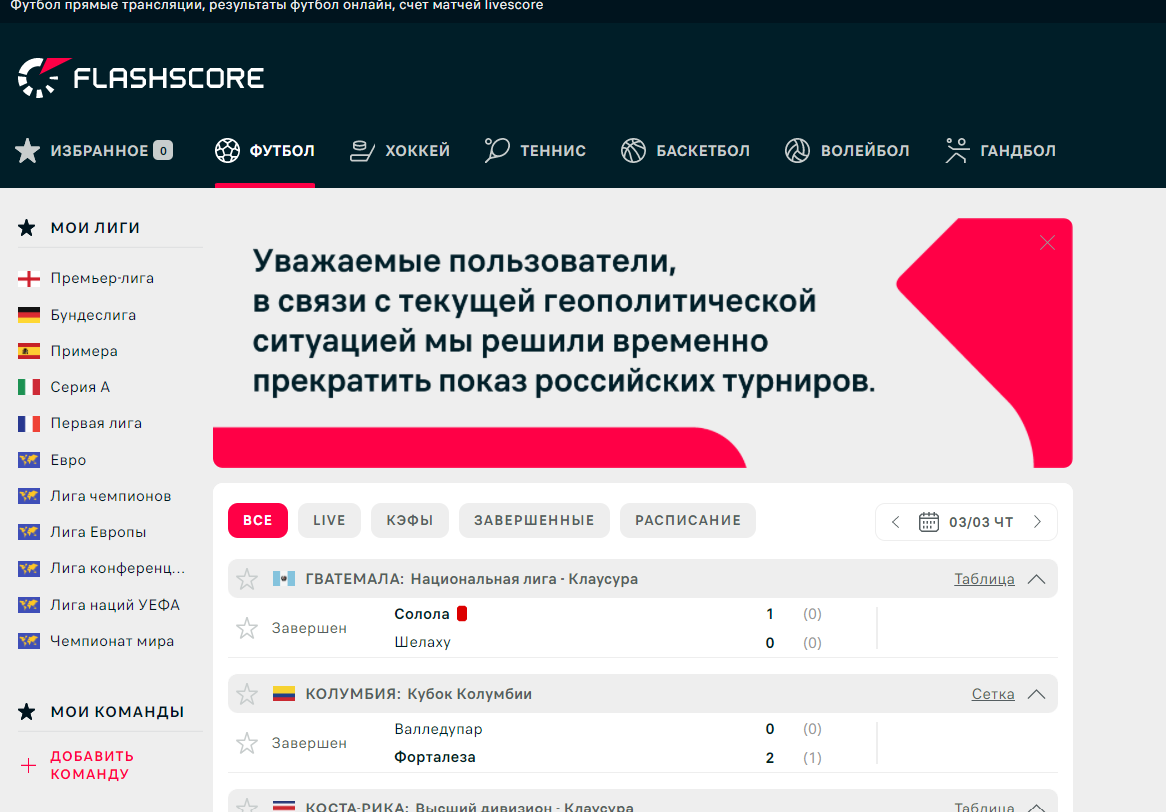The height and width of the screenshot is (812, 1166).
Task: Favorite the Гватемала league star
Action: (247, 579)
